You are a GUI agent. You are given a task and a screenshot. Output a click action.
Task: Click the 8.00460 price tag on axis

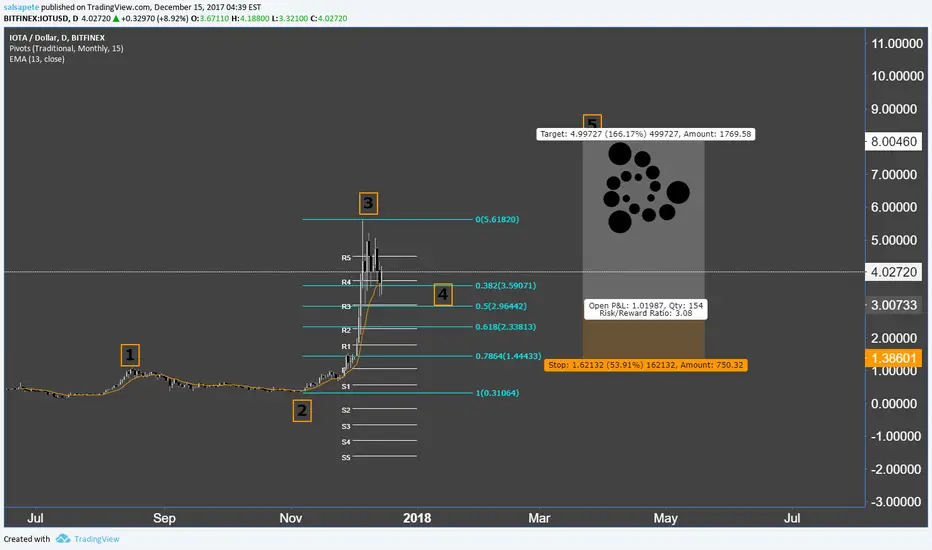tap(894, 142)
